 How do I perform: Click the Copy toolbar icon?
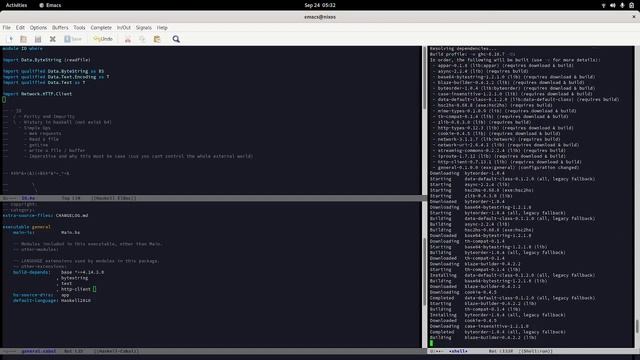click(142, 39)
